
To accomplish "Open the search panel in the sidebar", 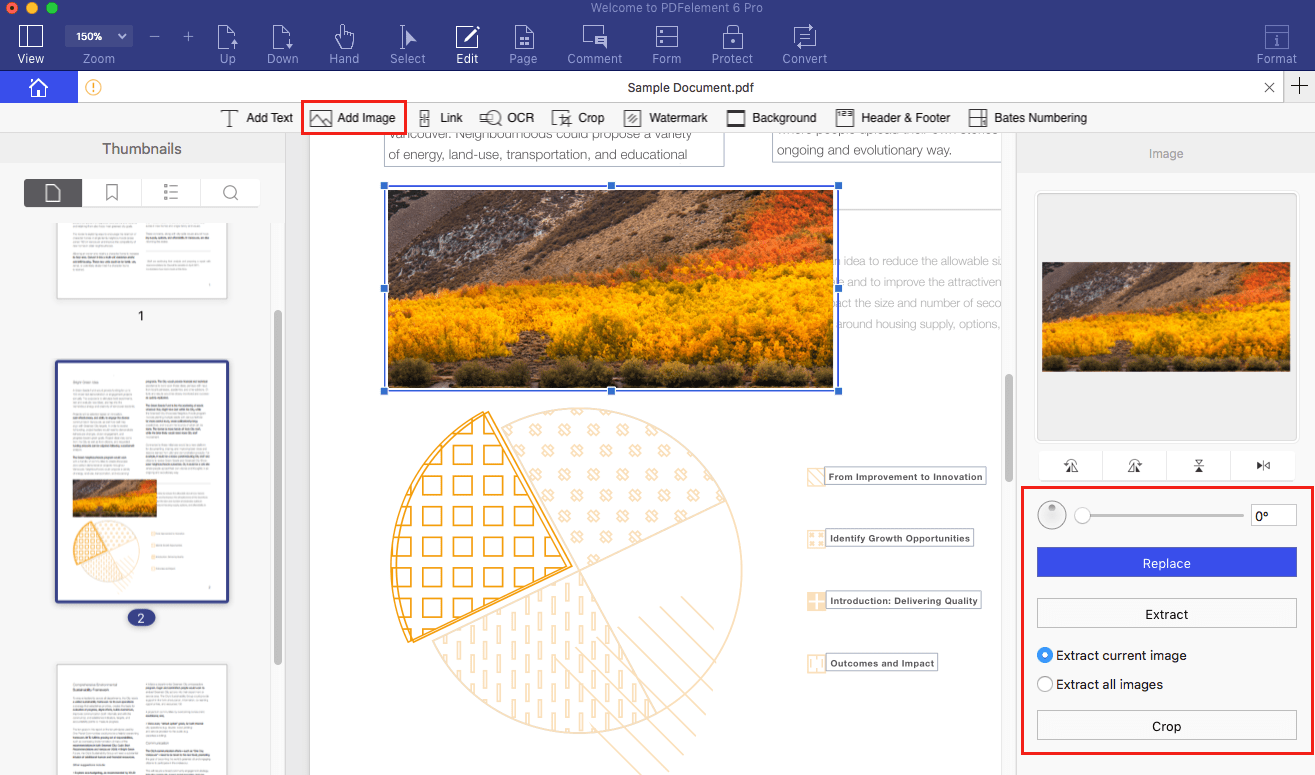I will coord(230,192).
